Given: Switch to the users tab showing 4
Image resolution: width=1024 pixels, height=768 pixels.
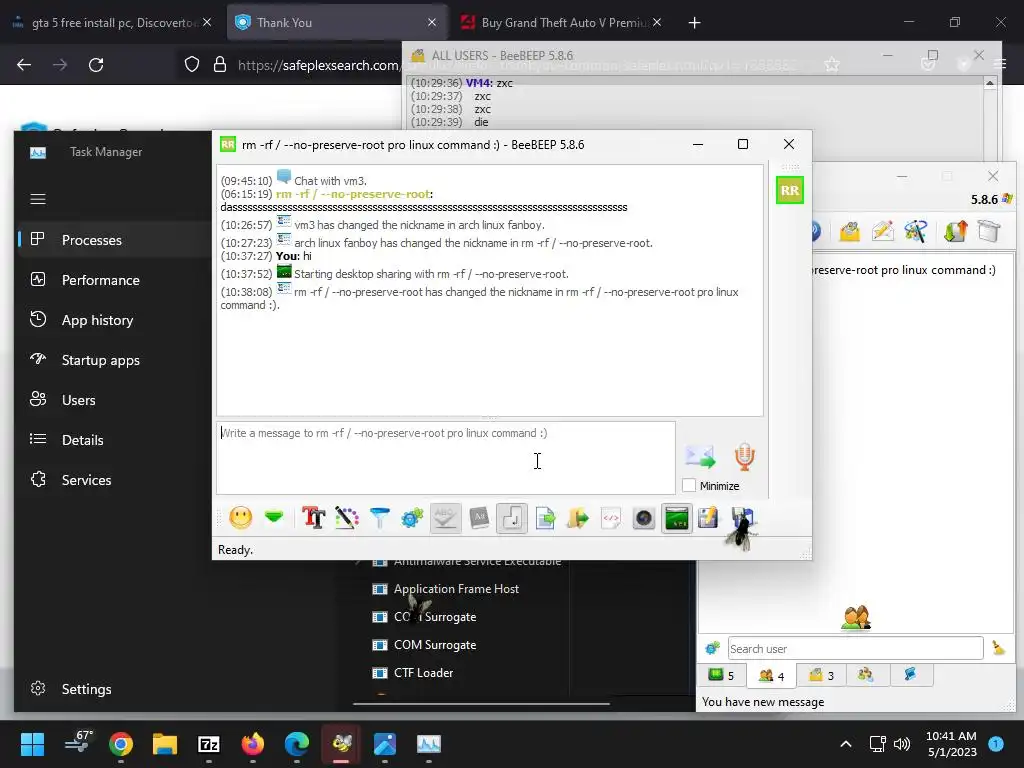Looking at the screenshot, I should click(771, 675).
